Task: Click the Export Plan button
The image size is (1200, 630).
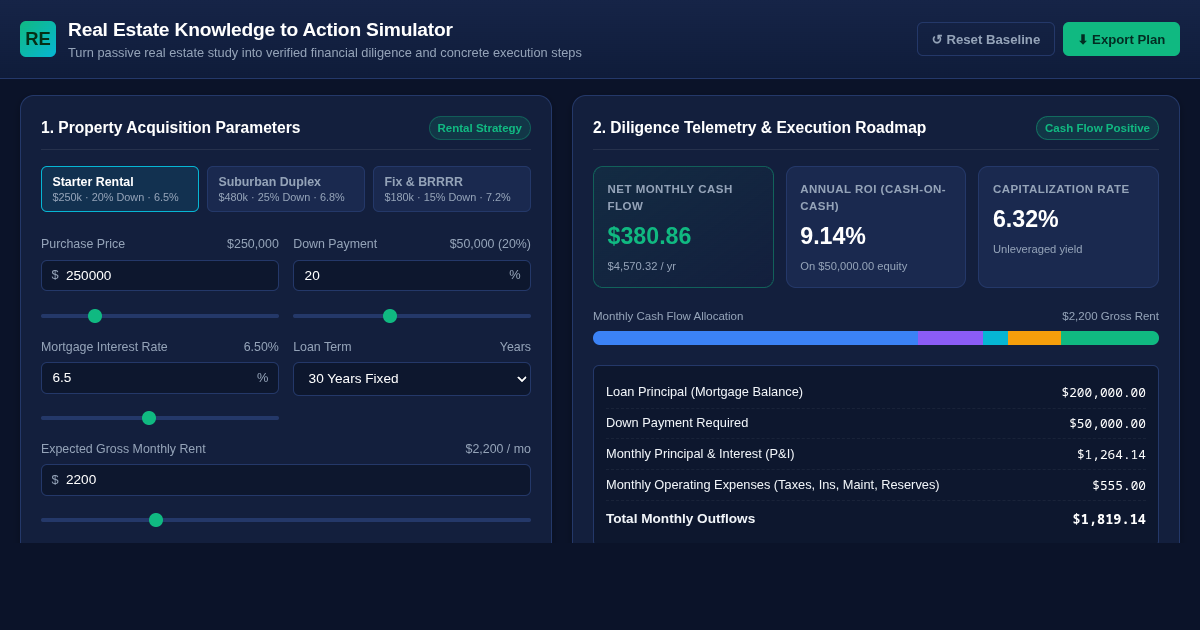Action: click(x=1121, y=39)
